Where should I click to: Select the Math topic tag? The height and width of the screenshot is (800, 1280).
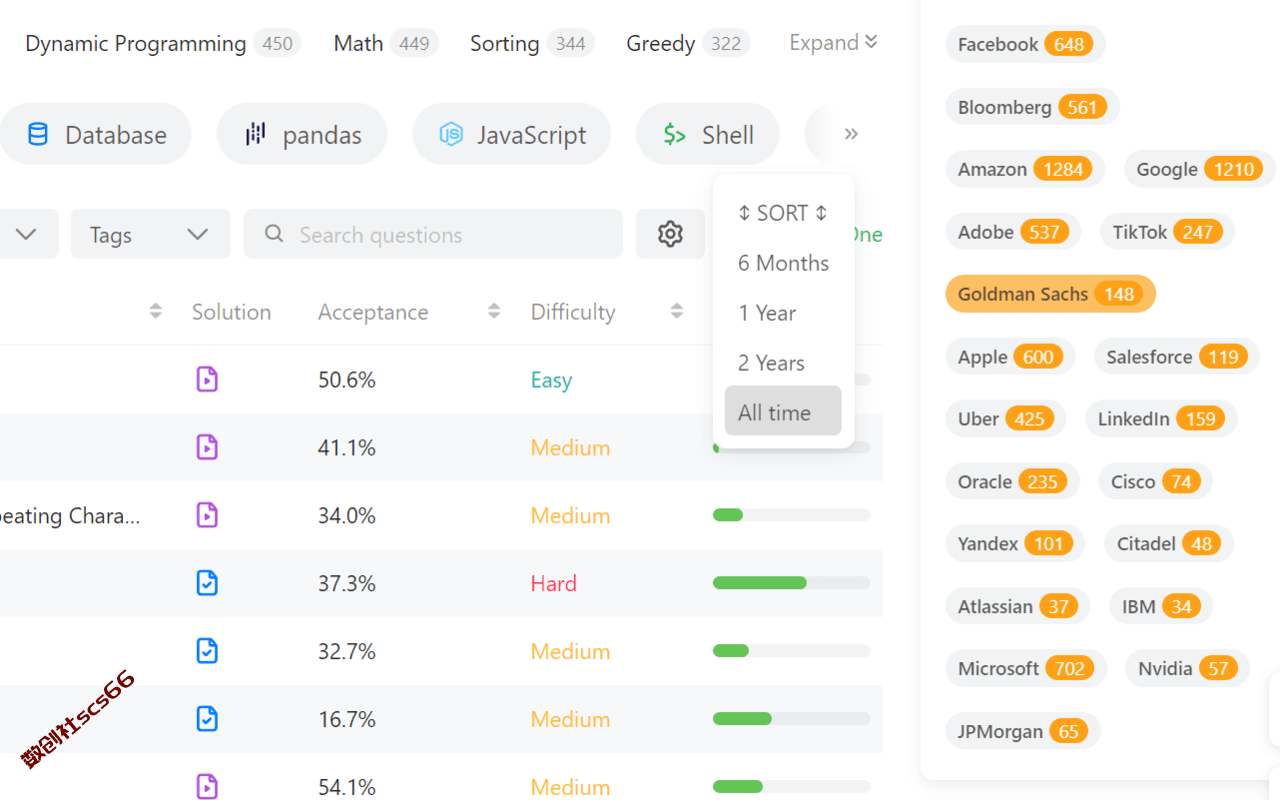click(x=386, y=44)
